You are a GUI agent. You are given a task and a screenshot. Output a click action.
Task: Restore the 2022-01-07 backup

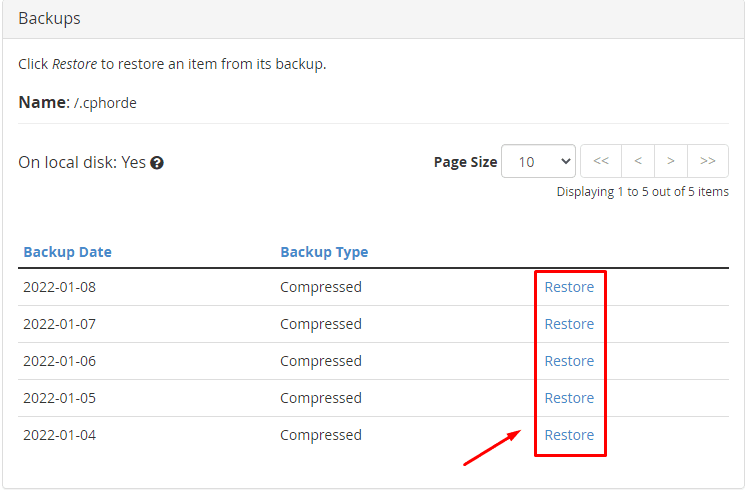(569, 324)
